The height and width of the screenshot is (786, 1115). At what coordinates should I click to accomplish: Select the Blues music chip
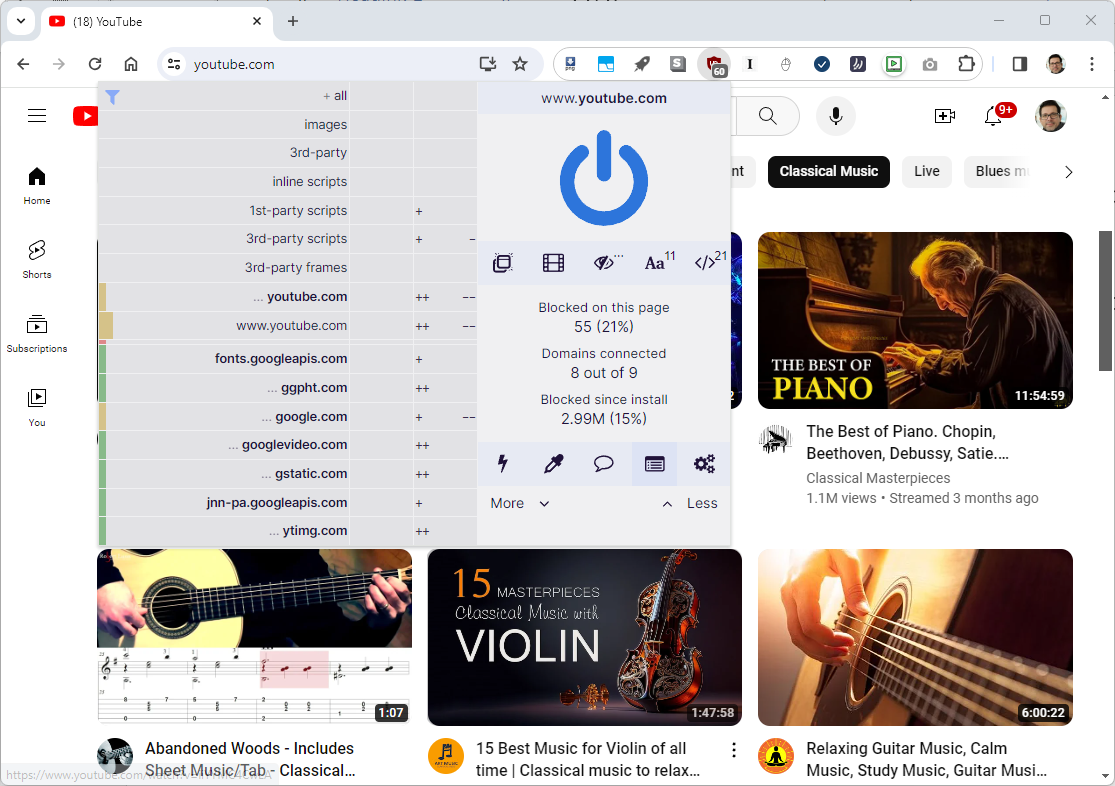point(999,171)
